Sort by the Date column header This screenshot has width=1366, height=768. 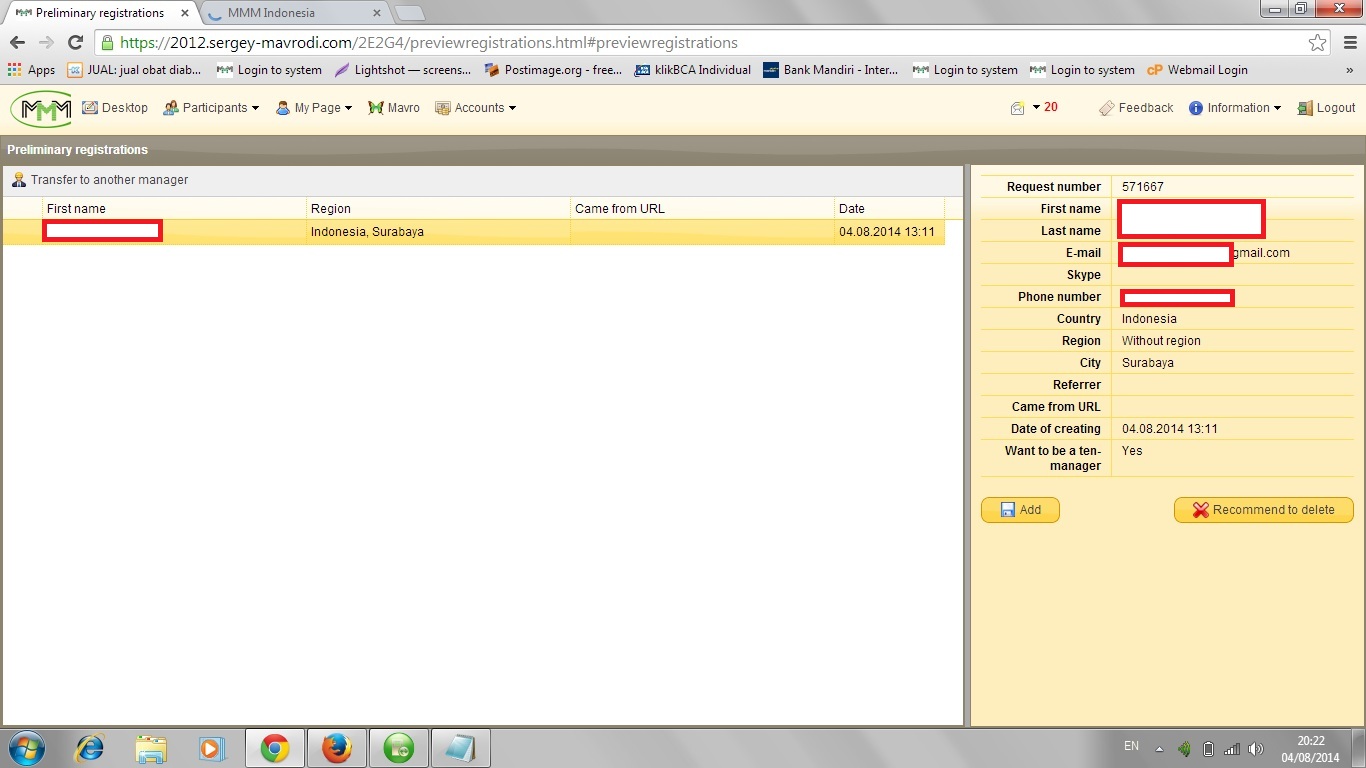852,209
